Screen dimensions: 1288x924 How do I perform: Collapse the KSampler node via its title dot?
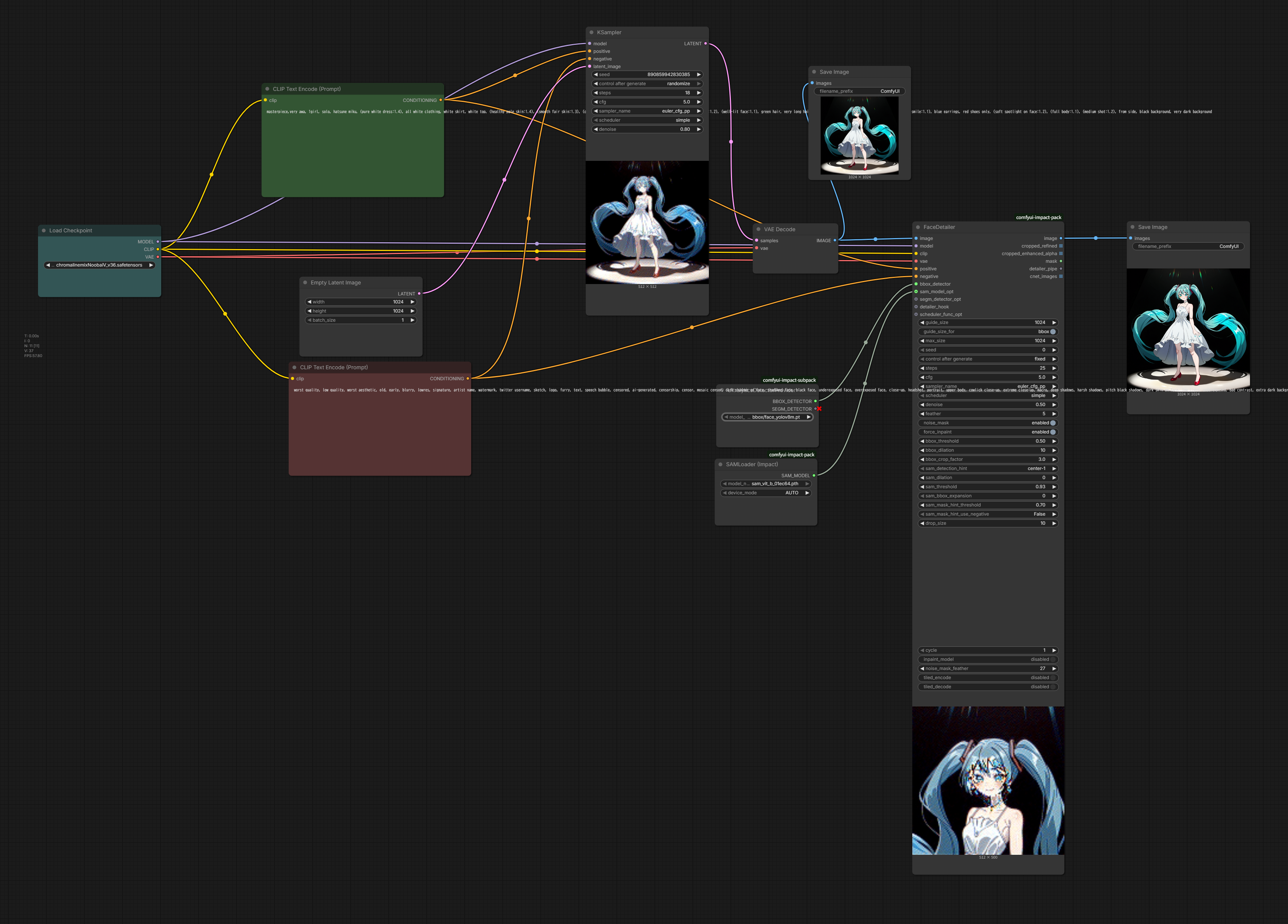pos(591,32)
